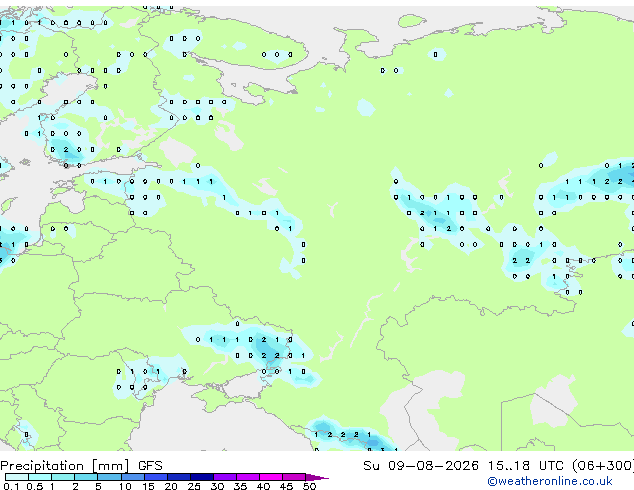Click the legend label '30'
This screenshot has width=634, height=490.
point(217,486)
